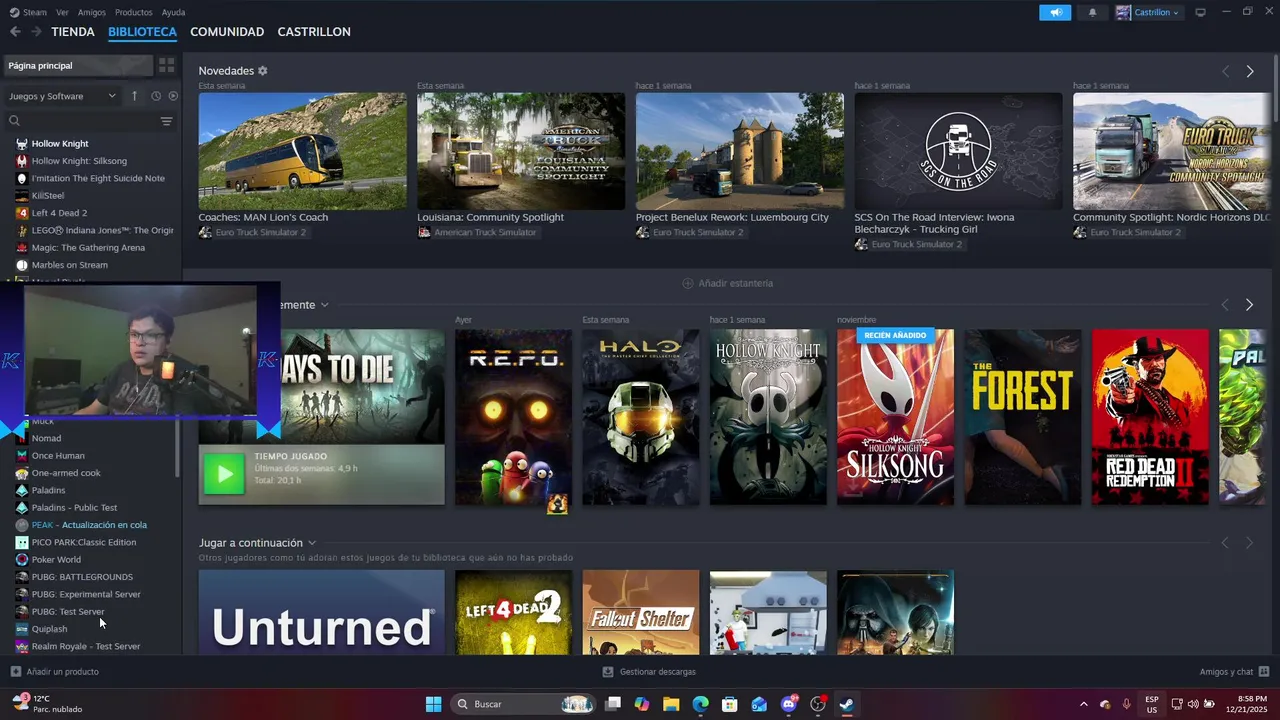The height and width of the screenshot is (720, 1280).
Task: Open the Novedades settings gear
Action: [x=263, y=71]
